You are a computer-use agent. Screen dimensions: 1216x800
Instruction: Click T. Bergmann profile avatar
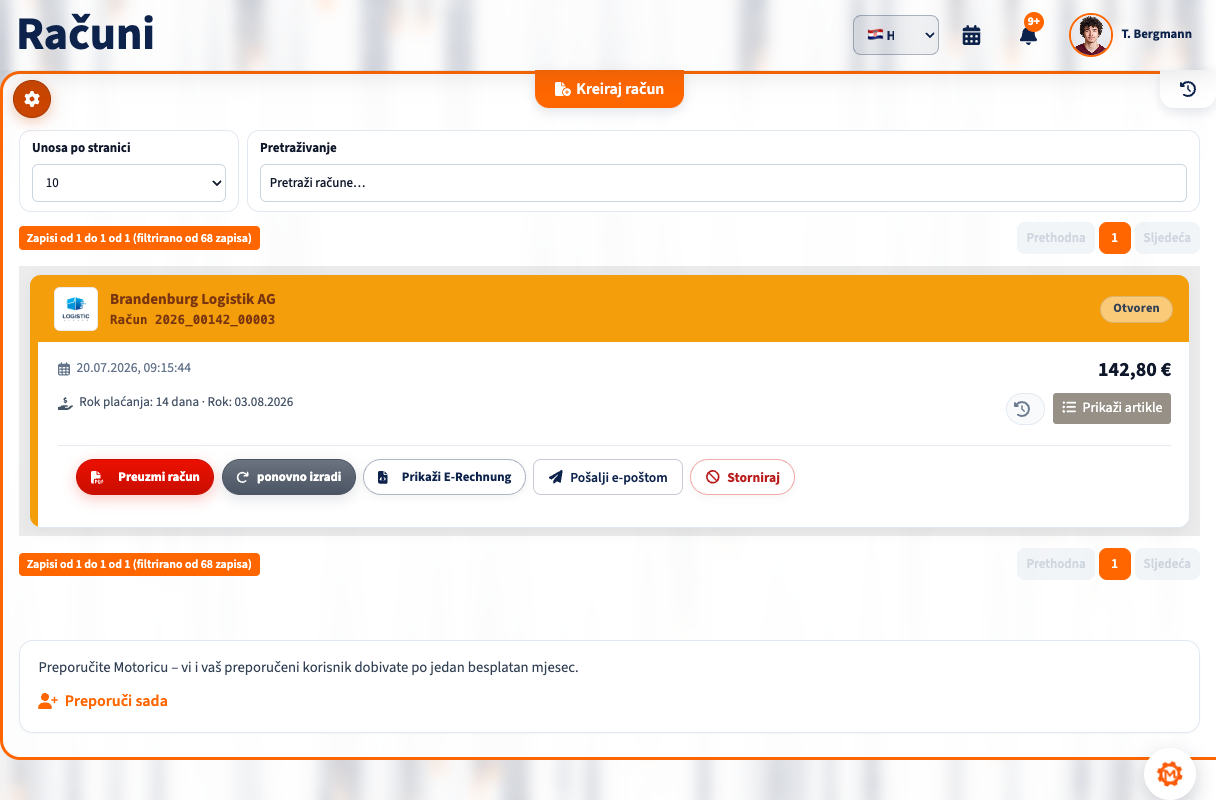1091,35
